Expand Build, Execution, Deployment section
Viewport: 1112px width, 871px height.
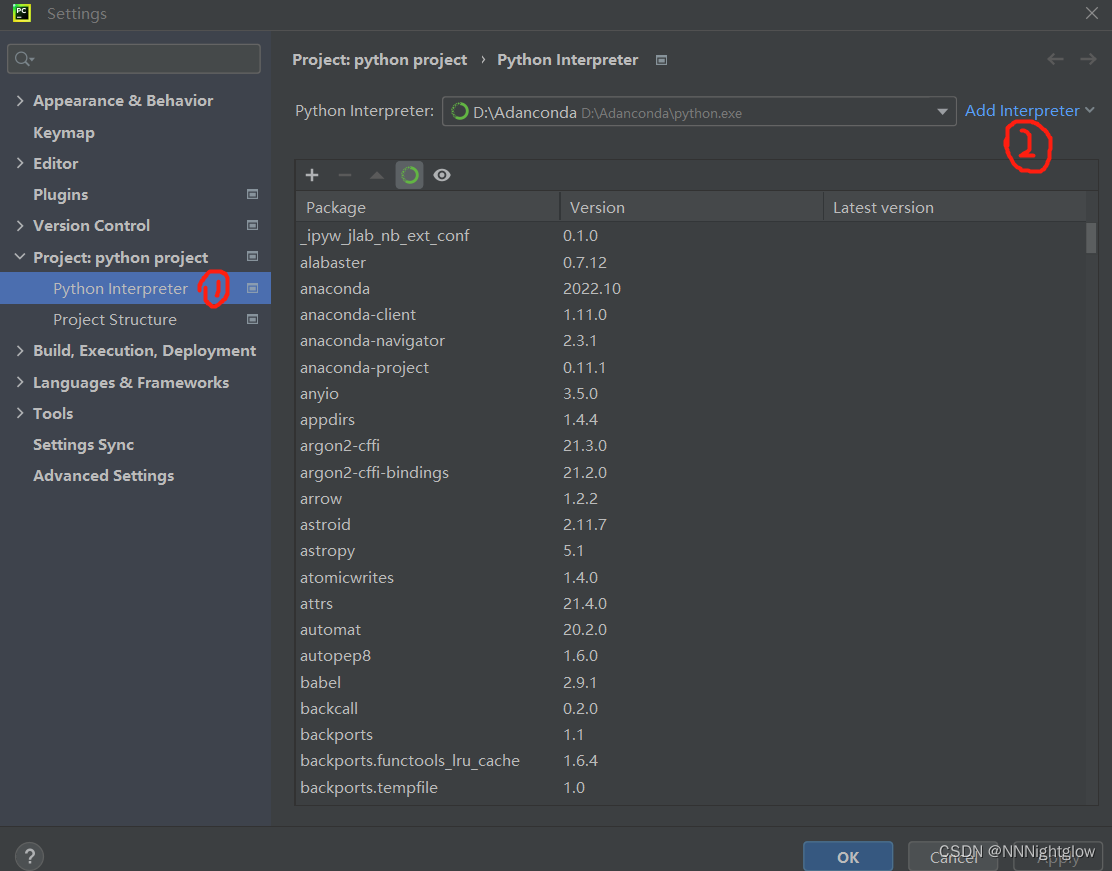(20, 350)
